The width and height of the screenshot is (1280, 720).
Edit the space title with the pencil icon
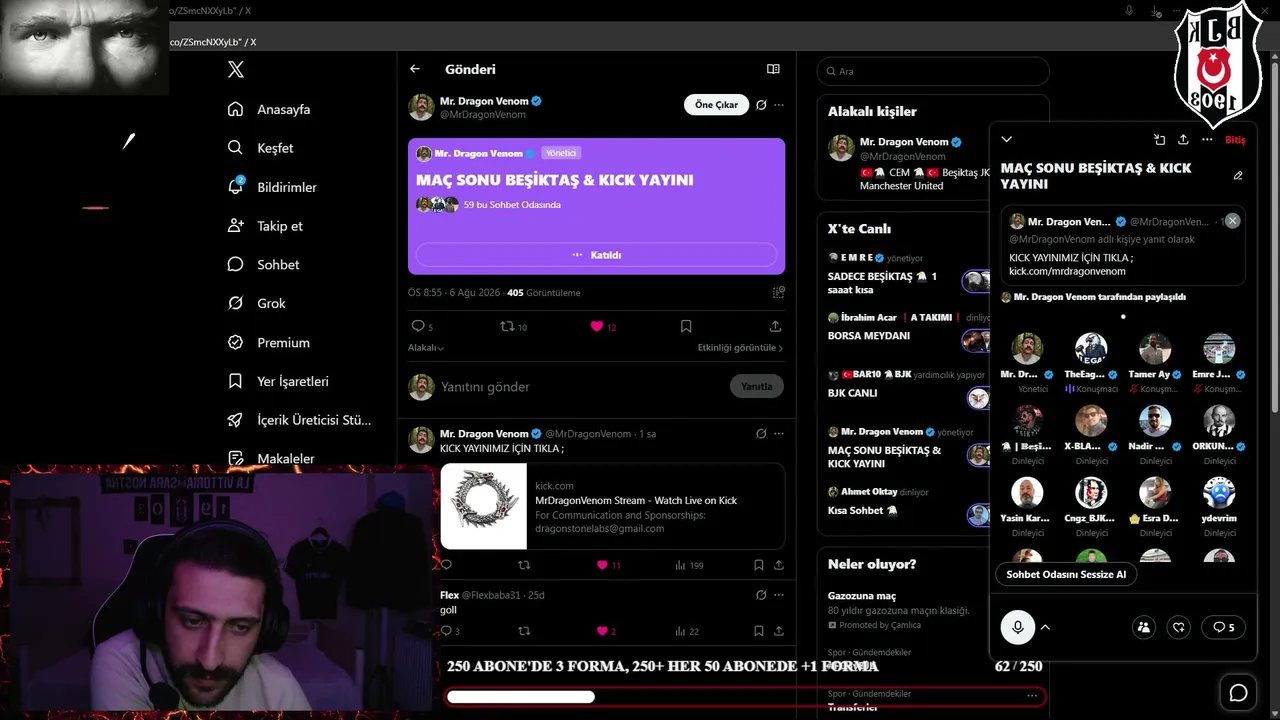[x=1238, y=176]
